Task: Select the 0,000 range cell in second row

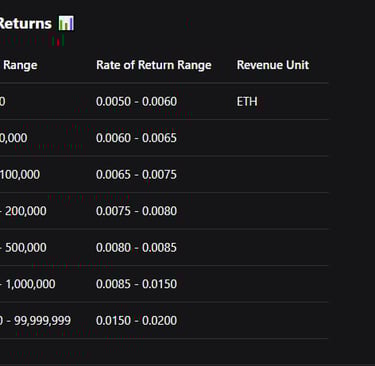Action: pyautogui.click(x=14, y=138)
